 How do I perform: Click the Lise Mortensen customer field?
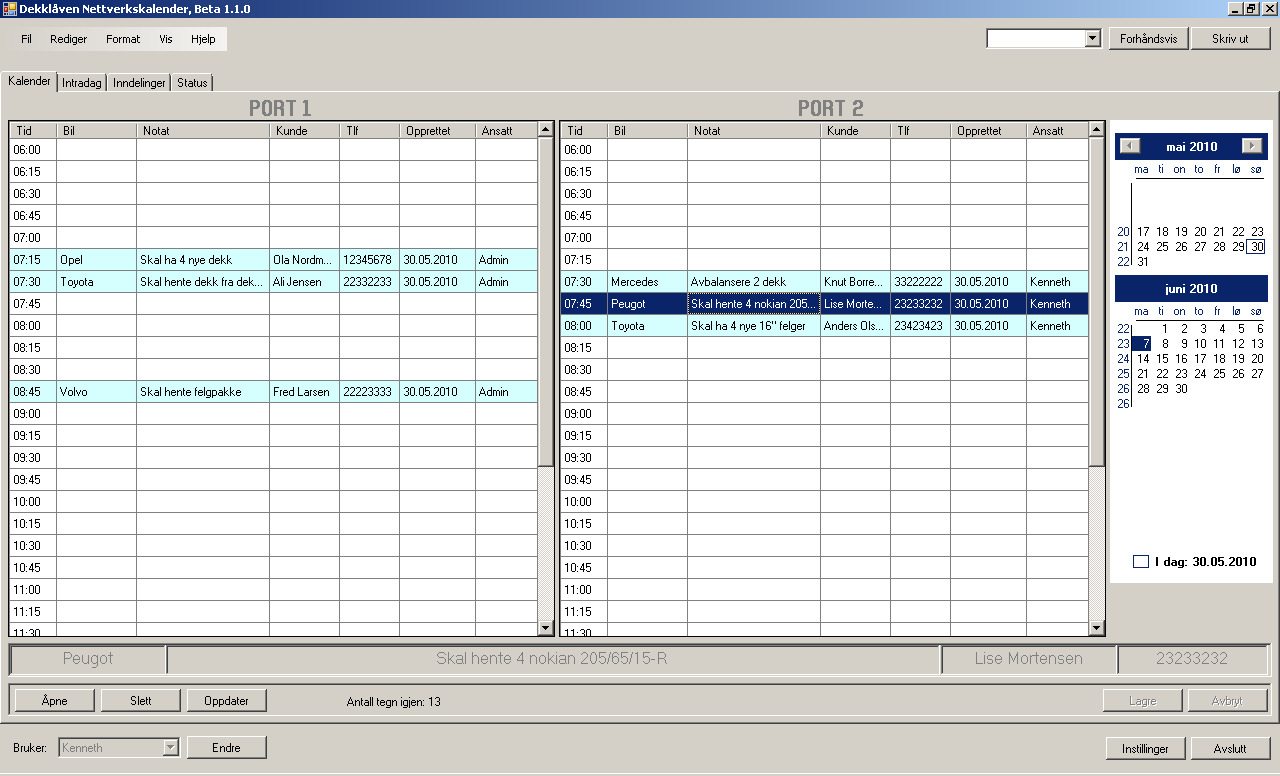click(x=1029, y=659)
